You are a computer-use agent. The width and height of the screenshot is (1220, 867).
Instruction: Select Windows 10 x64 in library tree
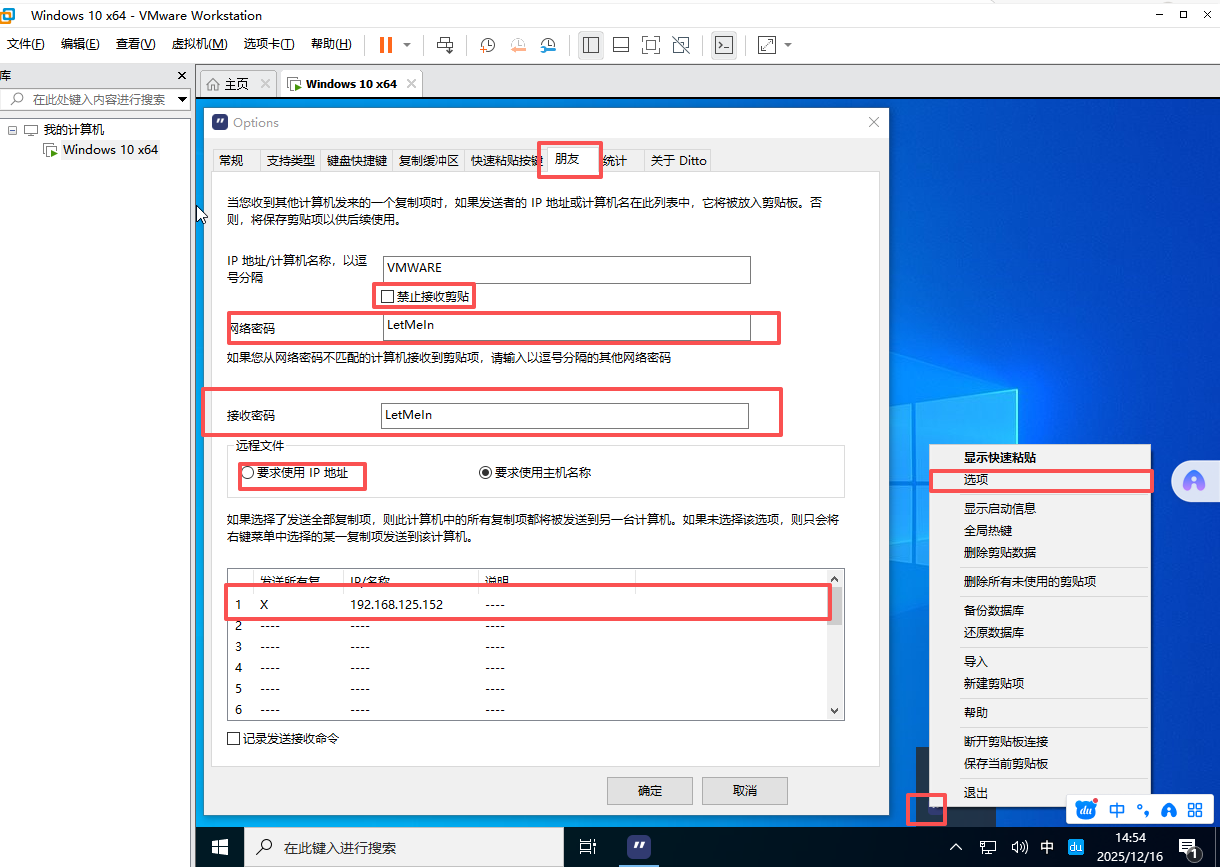110,150
